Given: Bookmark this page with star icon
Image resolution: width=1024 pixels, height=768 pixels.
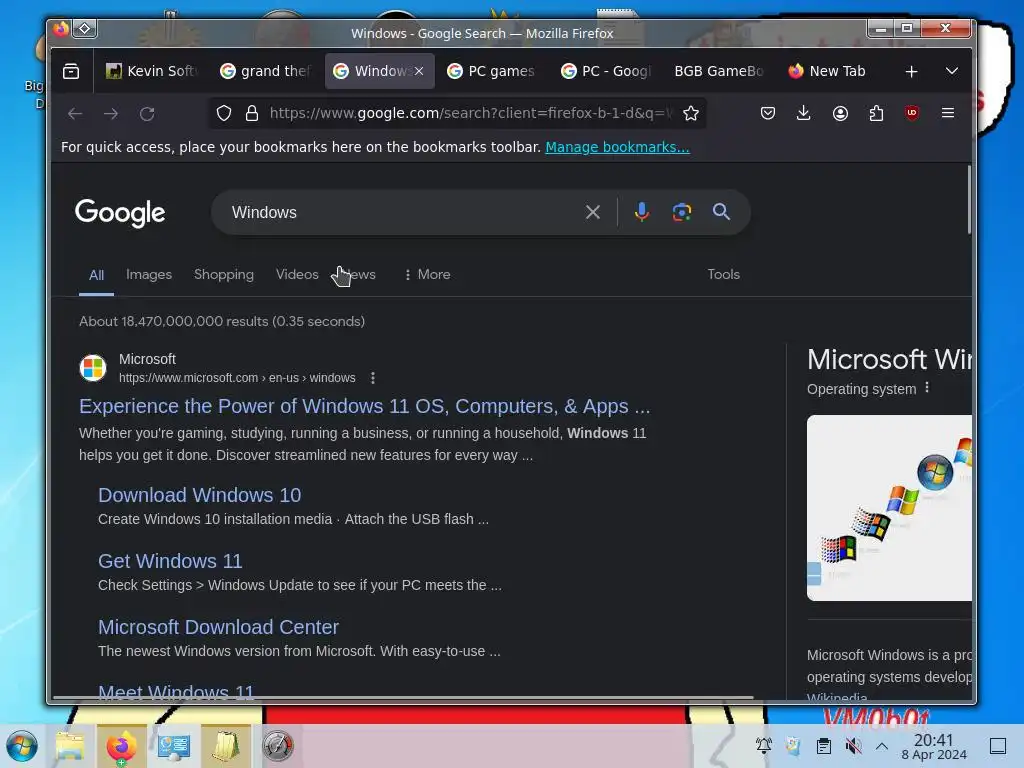Looking at the screenshot, I should click(x=690, y=114).
